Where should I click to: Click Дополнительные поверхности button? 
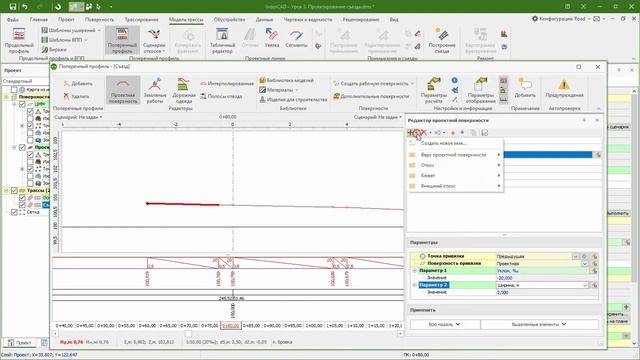click(x=371, y=96)
